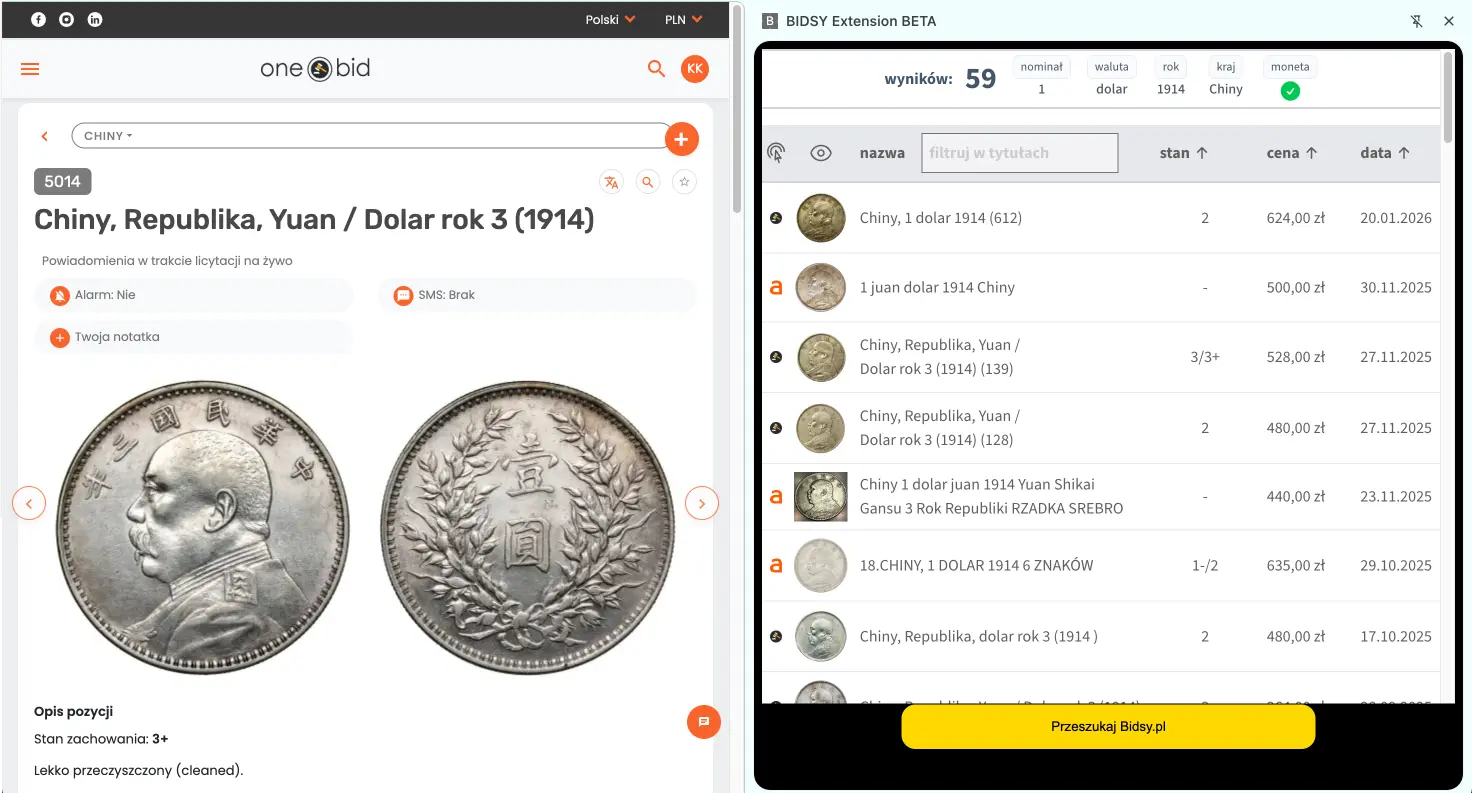Click the Przeszukaj Bidsy.pl button
Viewport: 1472px width, 793px height.
point(1108,727)
